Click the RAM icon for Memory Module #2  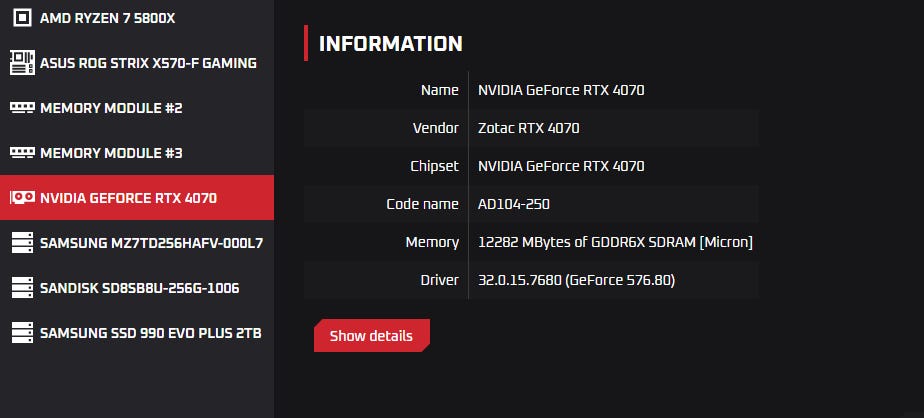coord(22,107)
